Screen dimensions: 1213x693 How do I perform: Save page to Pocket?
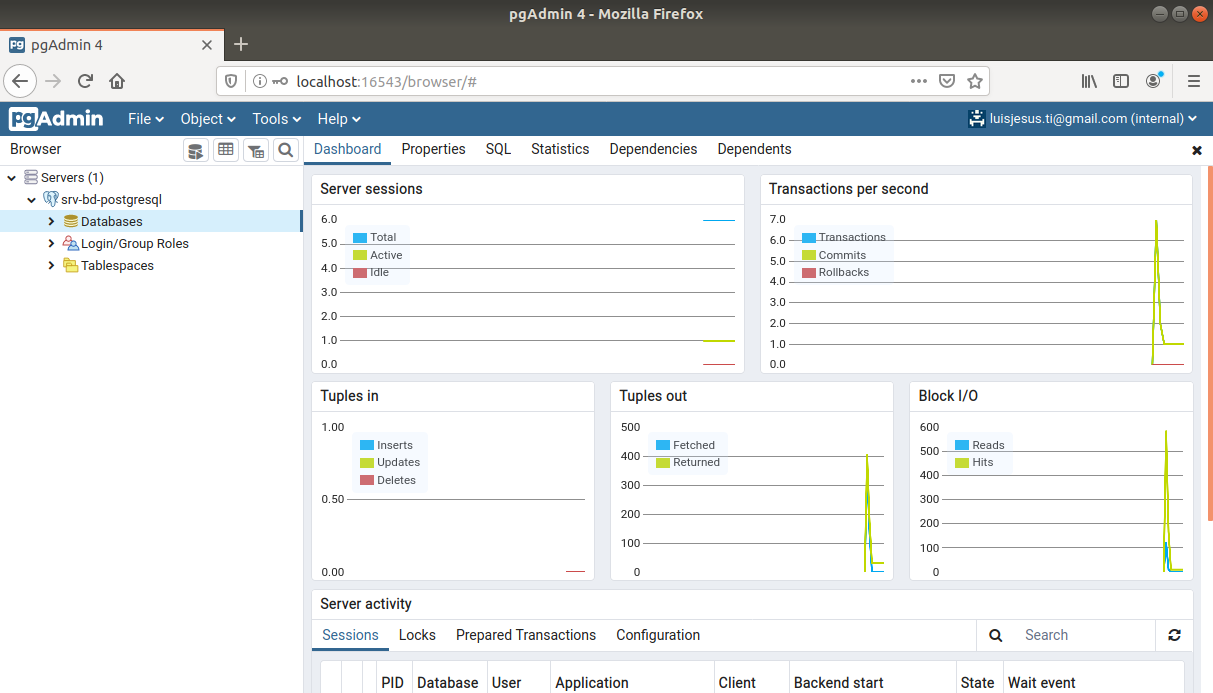tap(947, 81)
